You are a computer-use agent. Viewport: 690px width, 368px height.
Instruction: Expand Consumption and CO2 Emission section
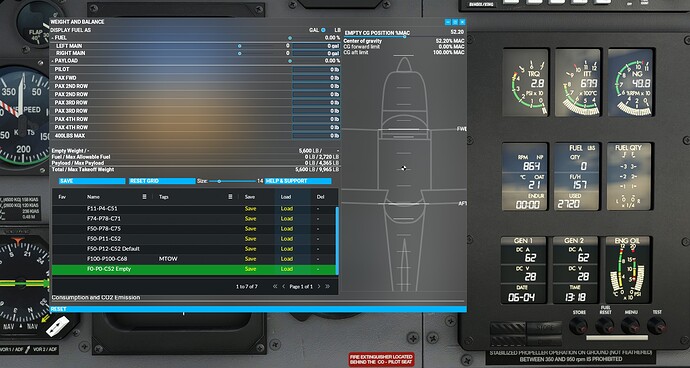(96, 298)
